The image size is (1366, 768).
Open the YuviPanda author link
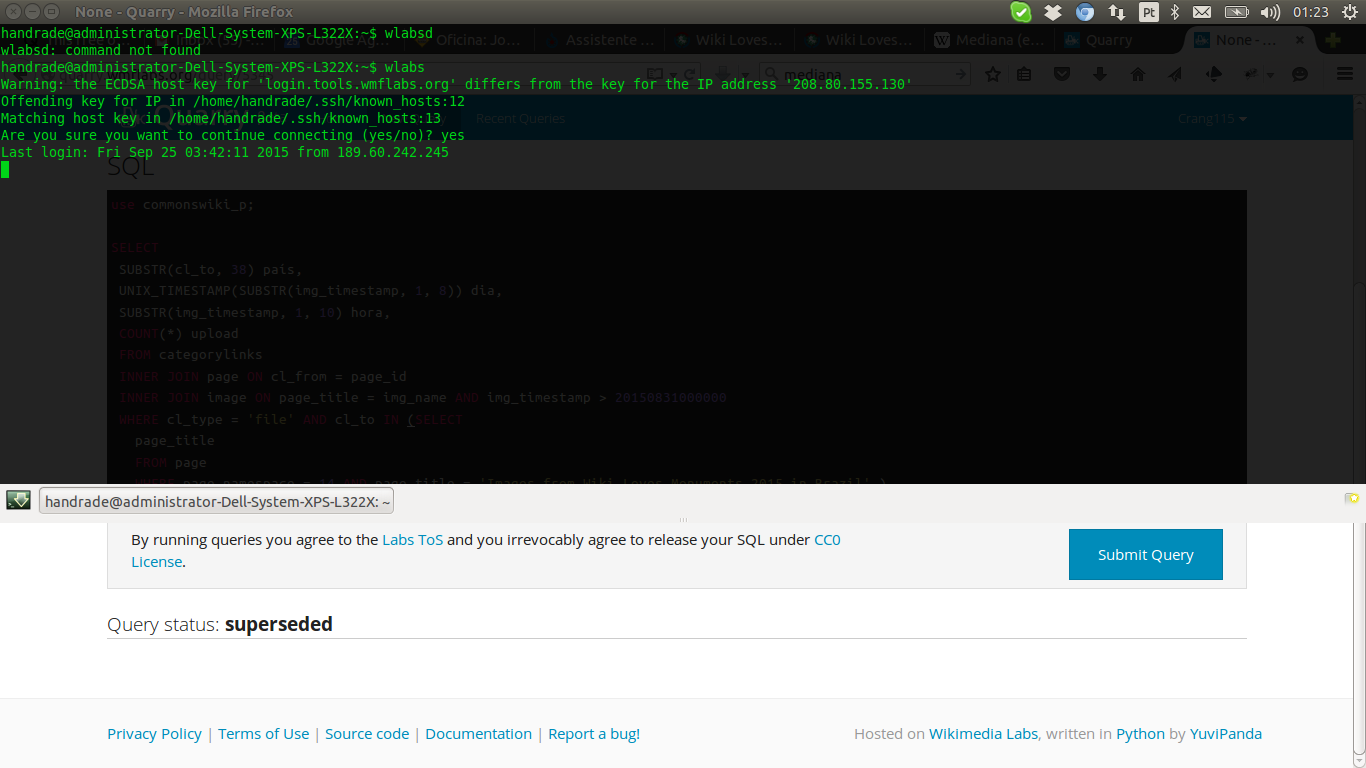coord(1226,734)
